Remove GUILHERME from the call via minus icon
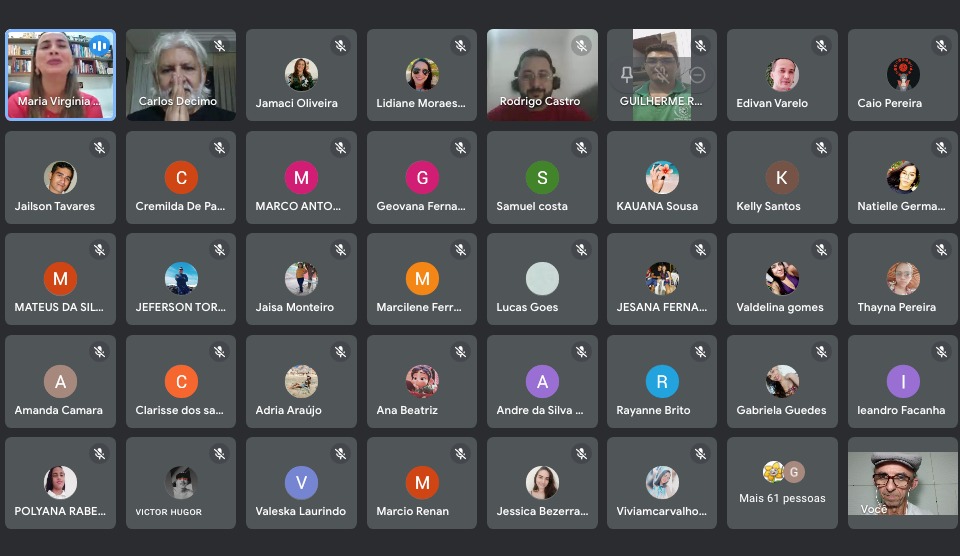960x556 pixels. (x=697, y=75)
